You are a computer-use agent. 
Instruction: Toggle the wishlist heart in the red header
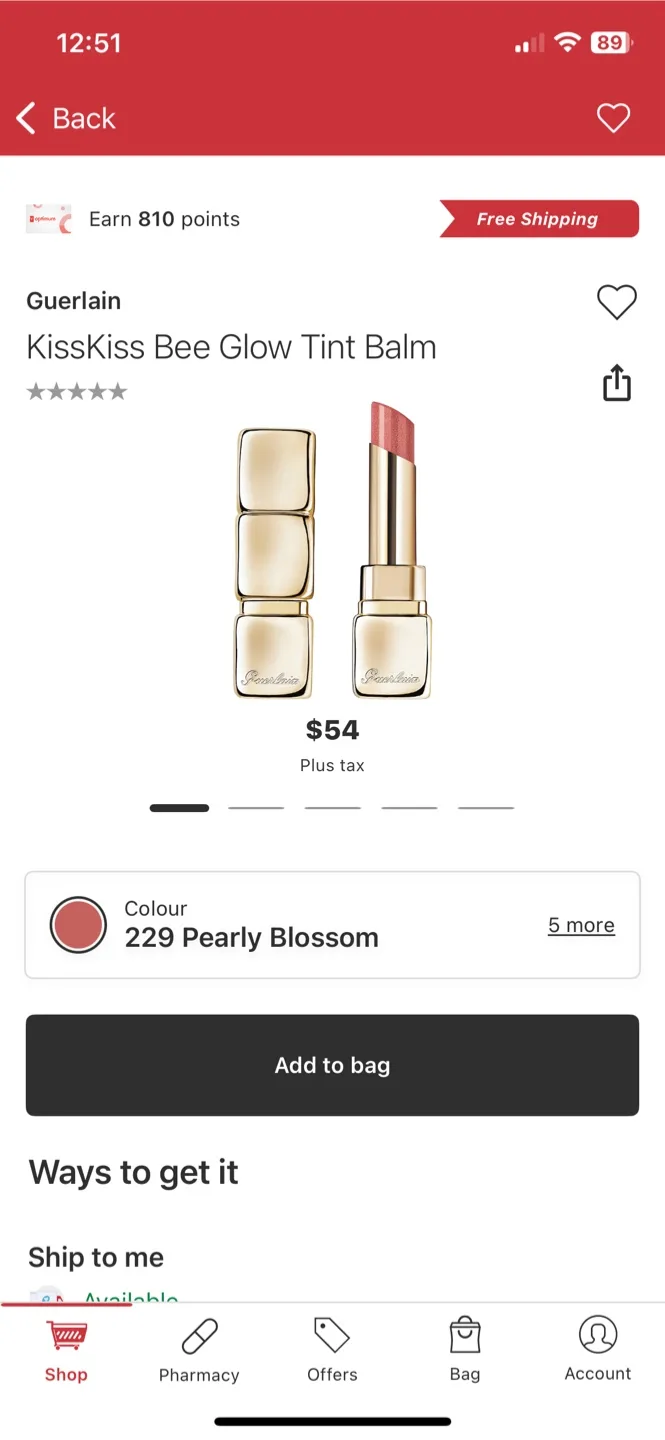click(x=614, y=118)
